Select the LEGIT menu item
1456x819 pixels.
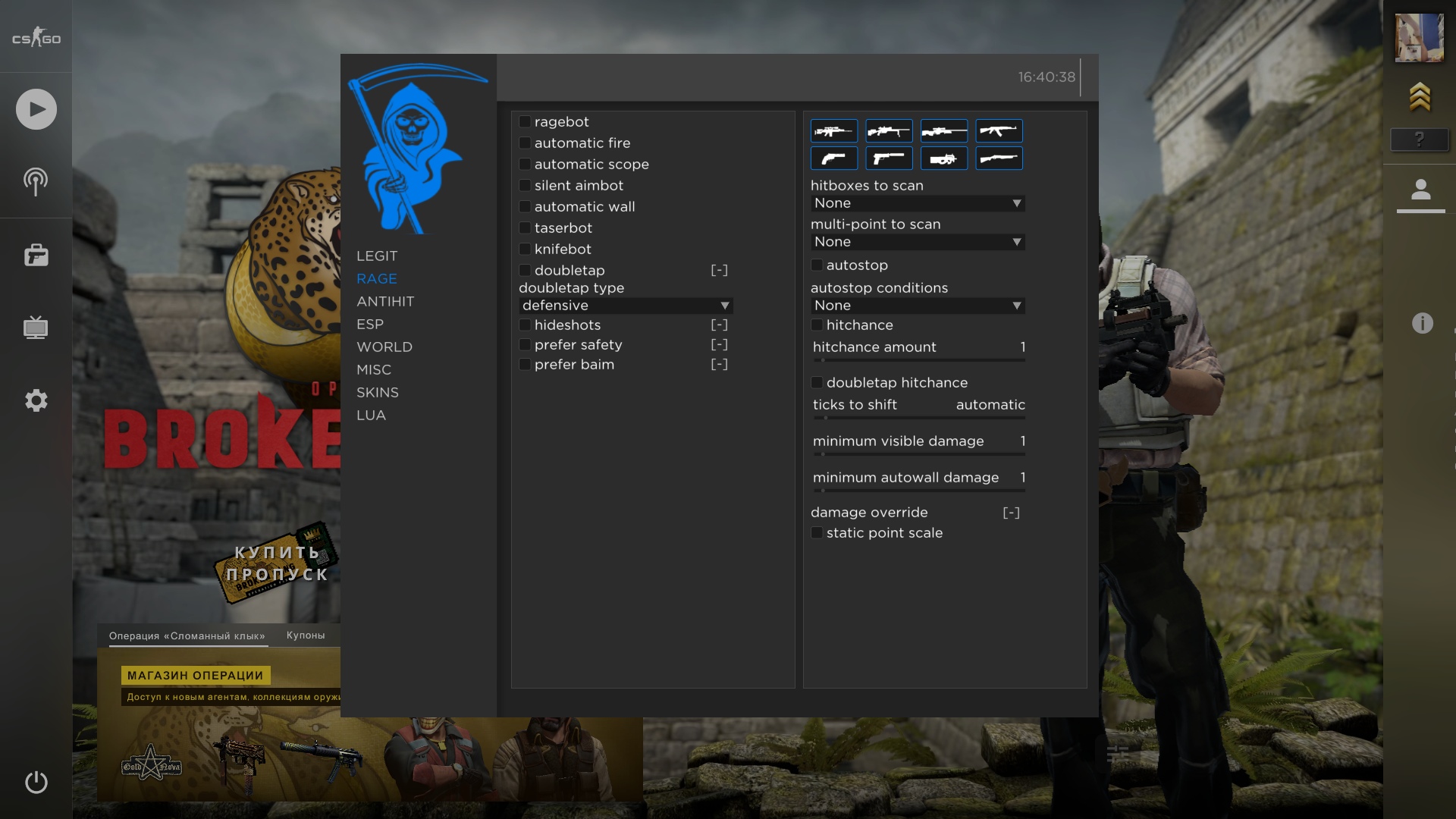point(377,256)
